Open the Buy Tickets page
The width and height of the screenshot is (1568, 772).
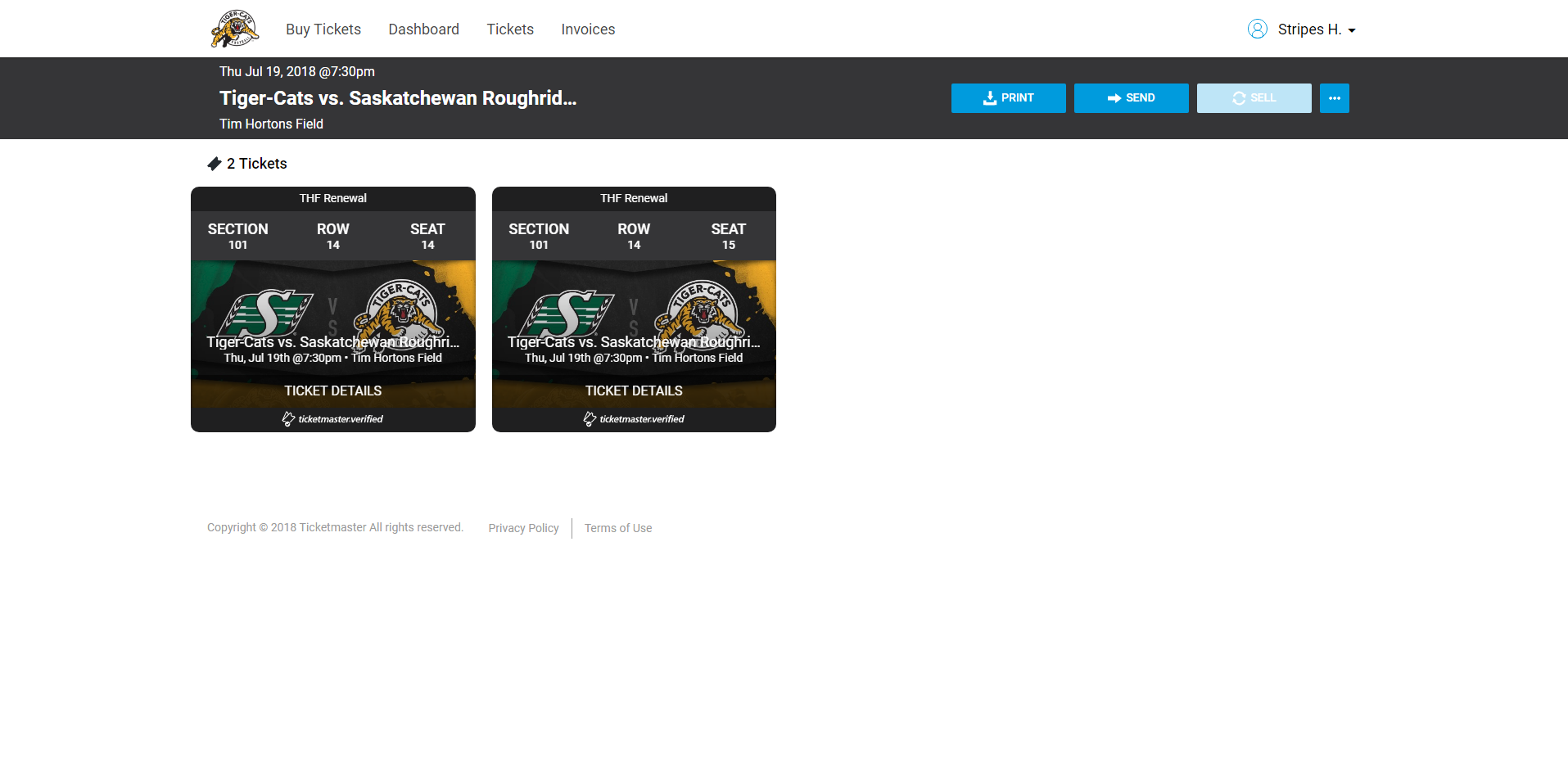click(x=323, y=29)
